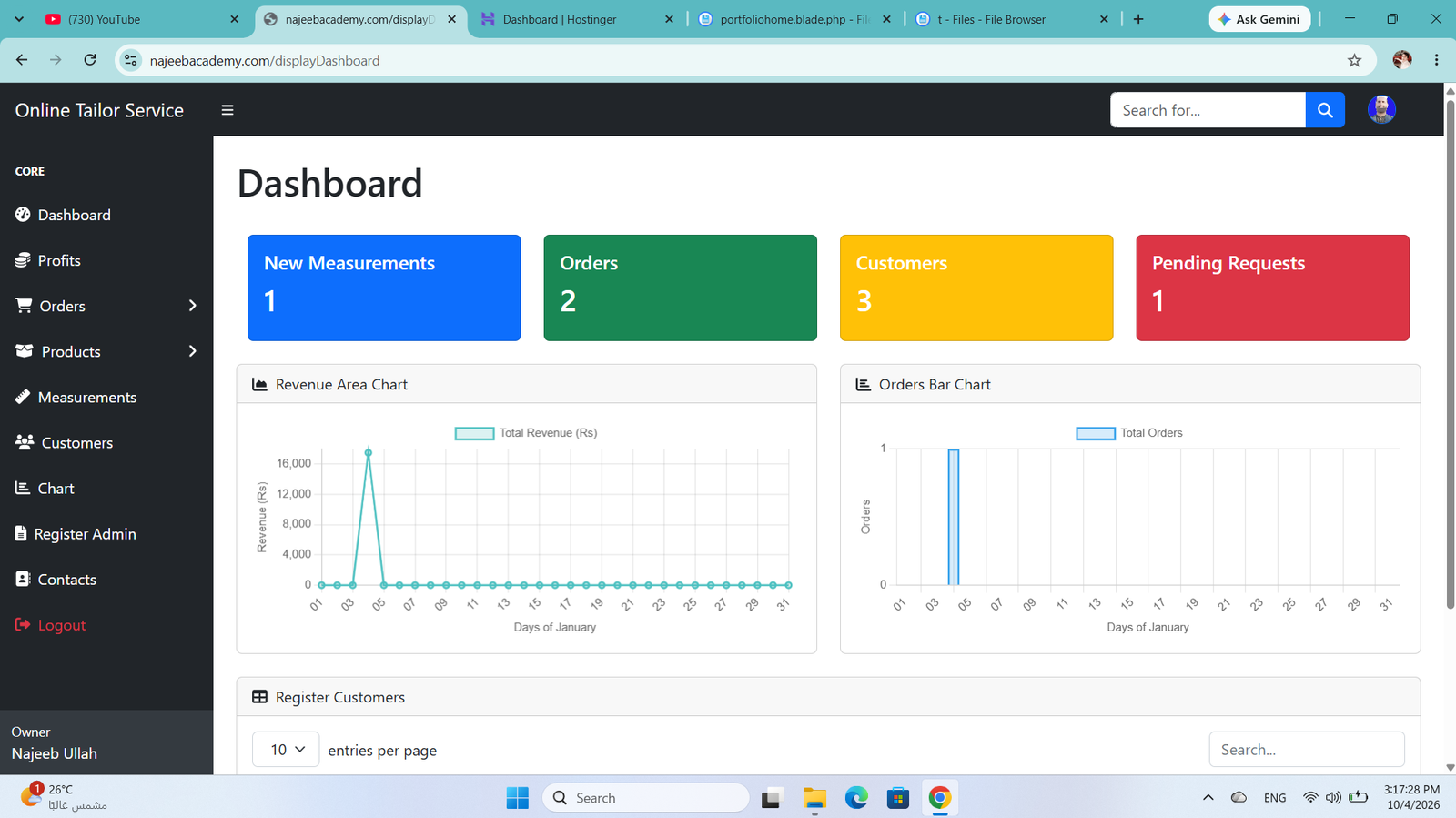
Task: Open the entries per page dropdown
Action: 286,750
